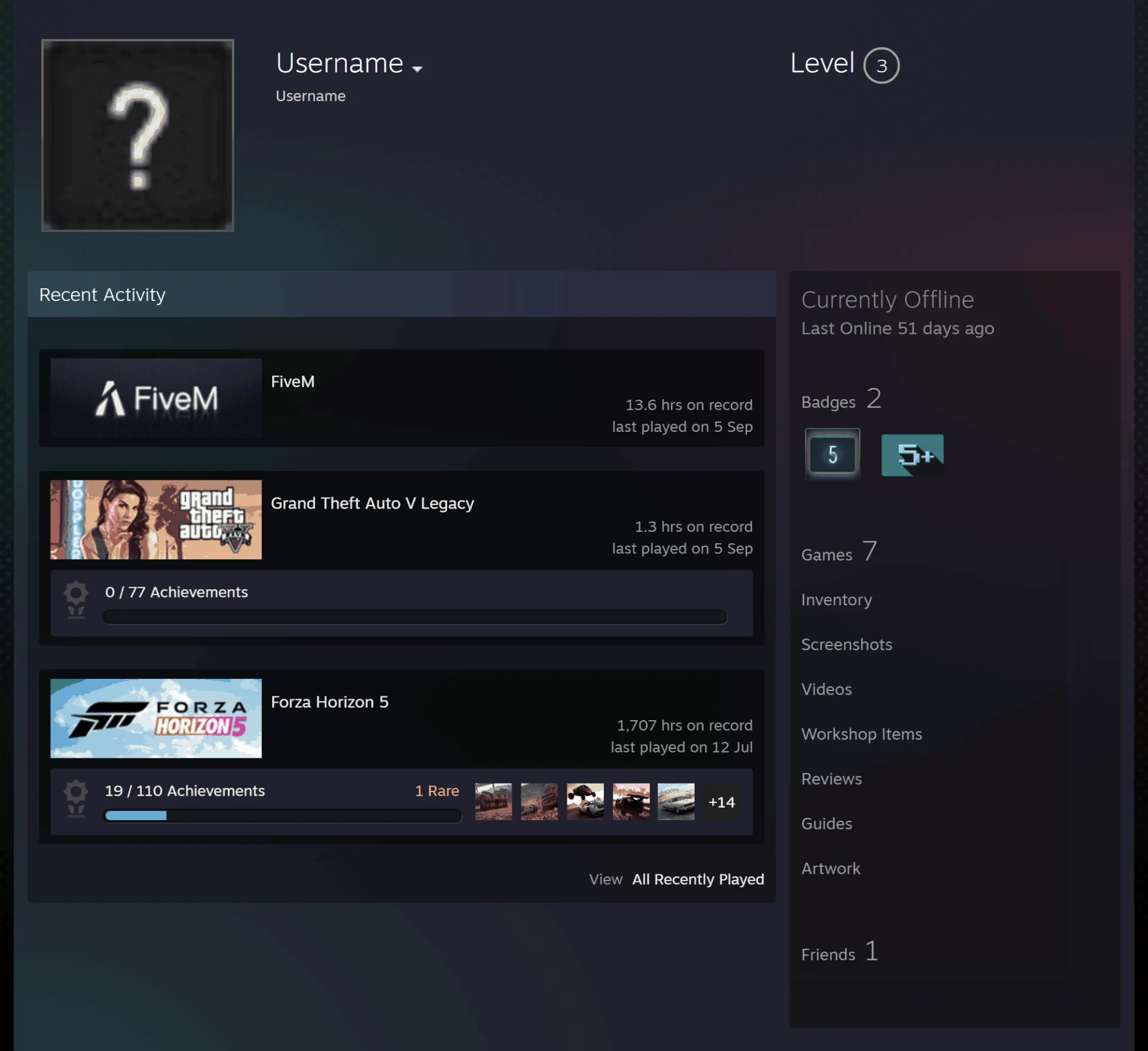Open the Badges 2 section link
Screen dimensions: 1148x1051
coord(841,399)
